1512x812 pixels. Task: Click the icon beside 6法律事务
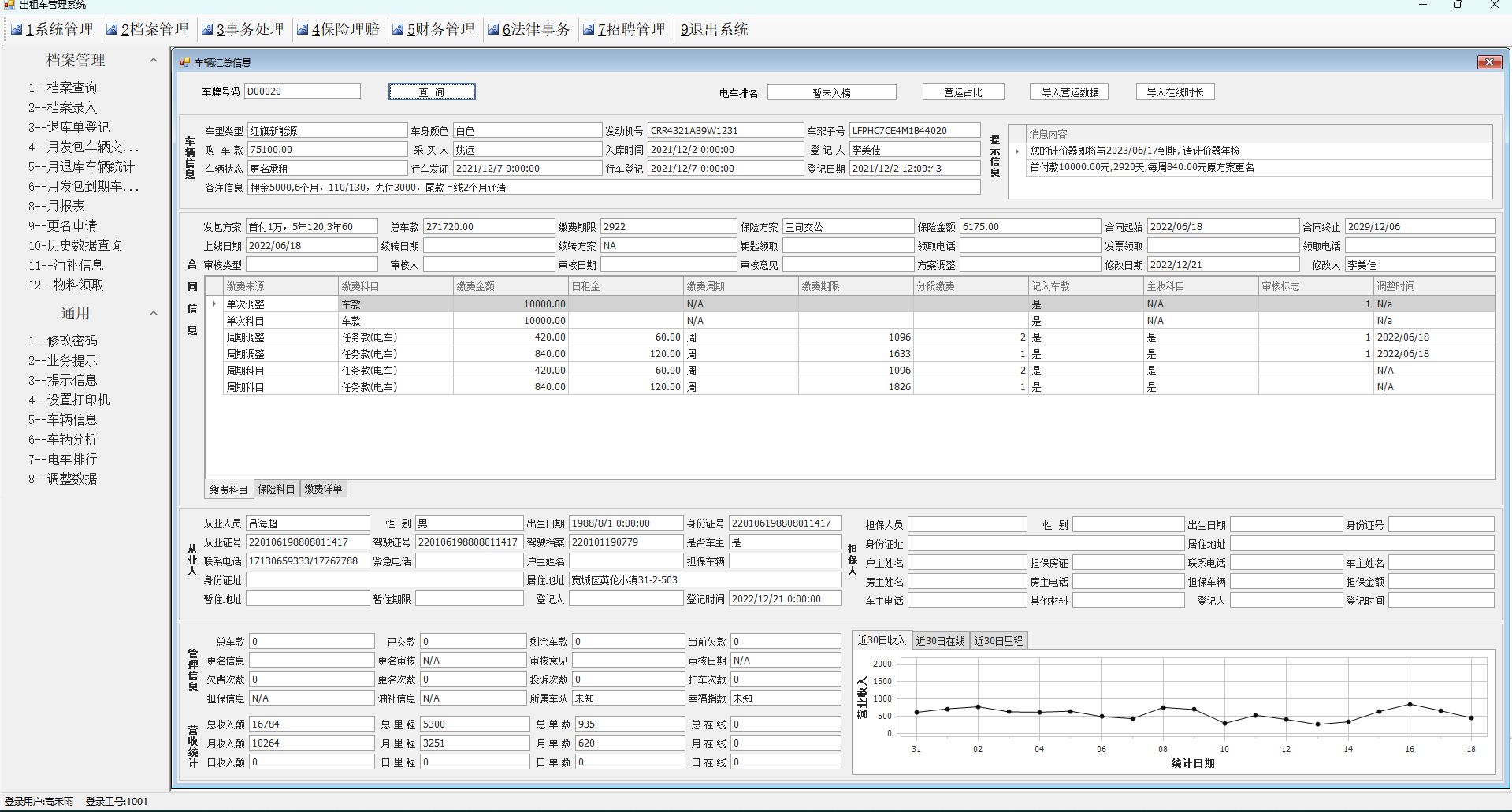pos(493,30)
